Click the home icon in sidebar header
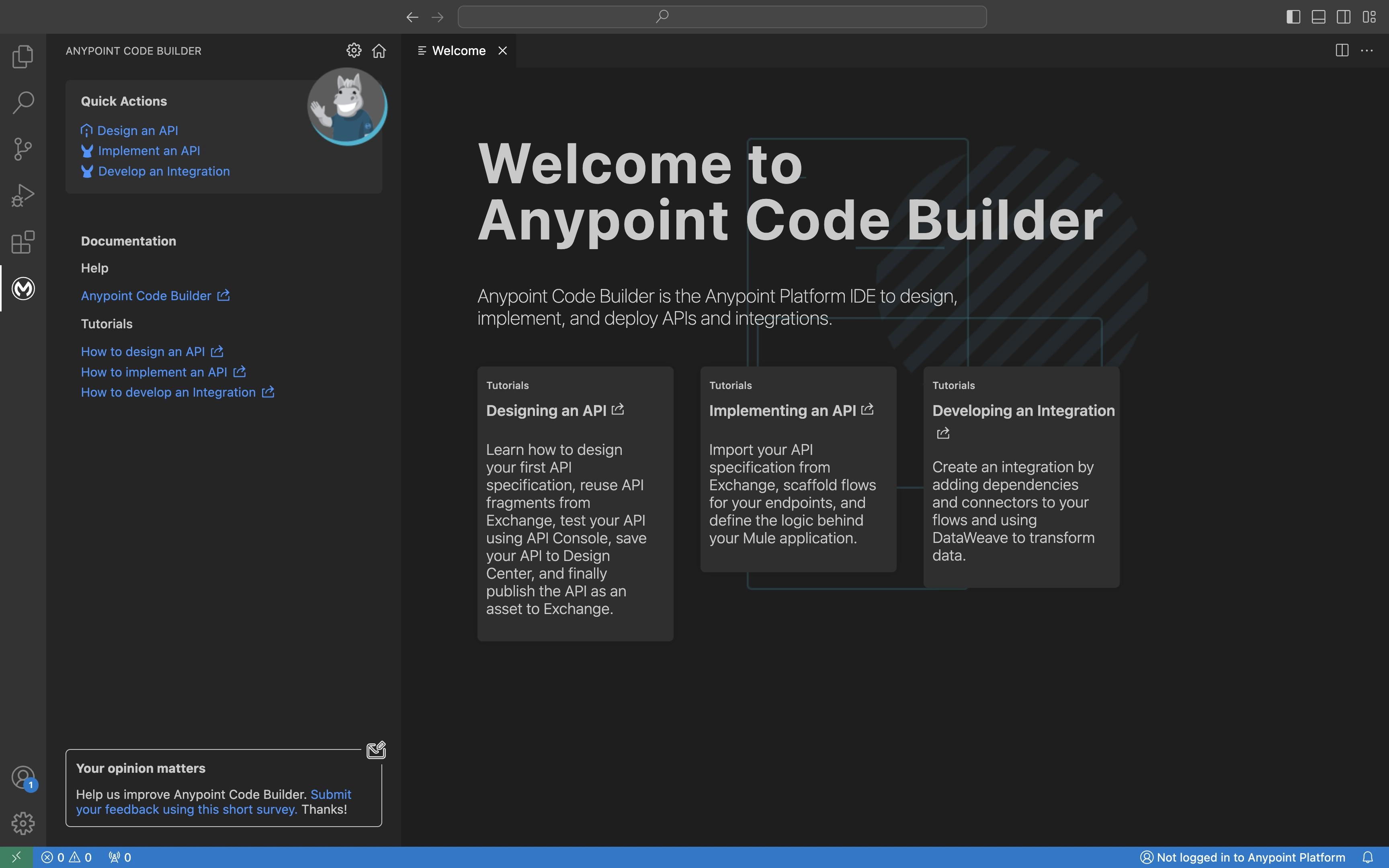This screenshot has width=1389, height=868. click(379, 51)
